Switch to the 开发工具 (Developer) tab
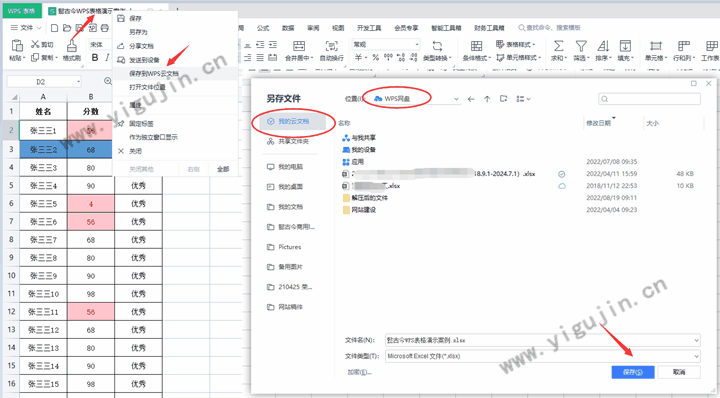Viewport: 720px width, 398px height. point(369,28)
